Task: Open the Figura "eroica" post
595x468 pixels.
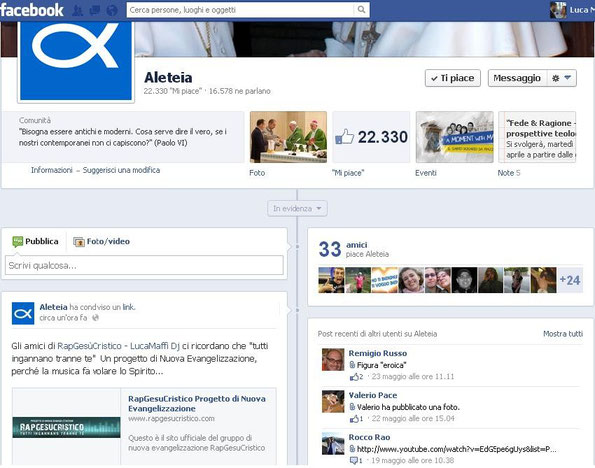Action: (x=381, y=365)
